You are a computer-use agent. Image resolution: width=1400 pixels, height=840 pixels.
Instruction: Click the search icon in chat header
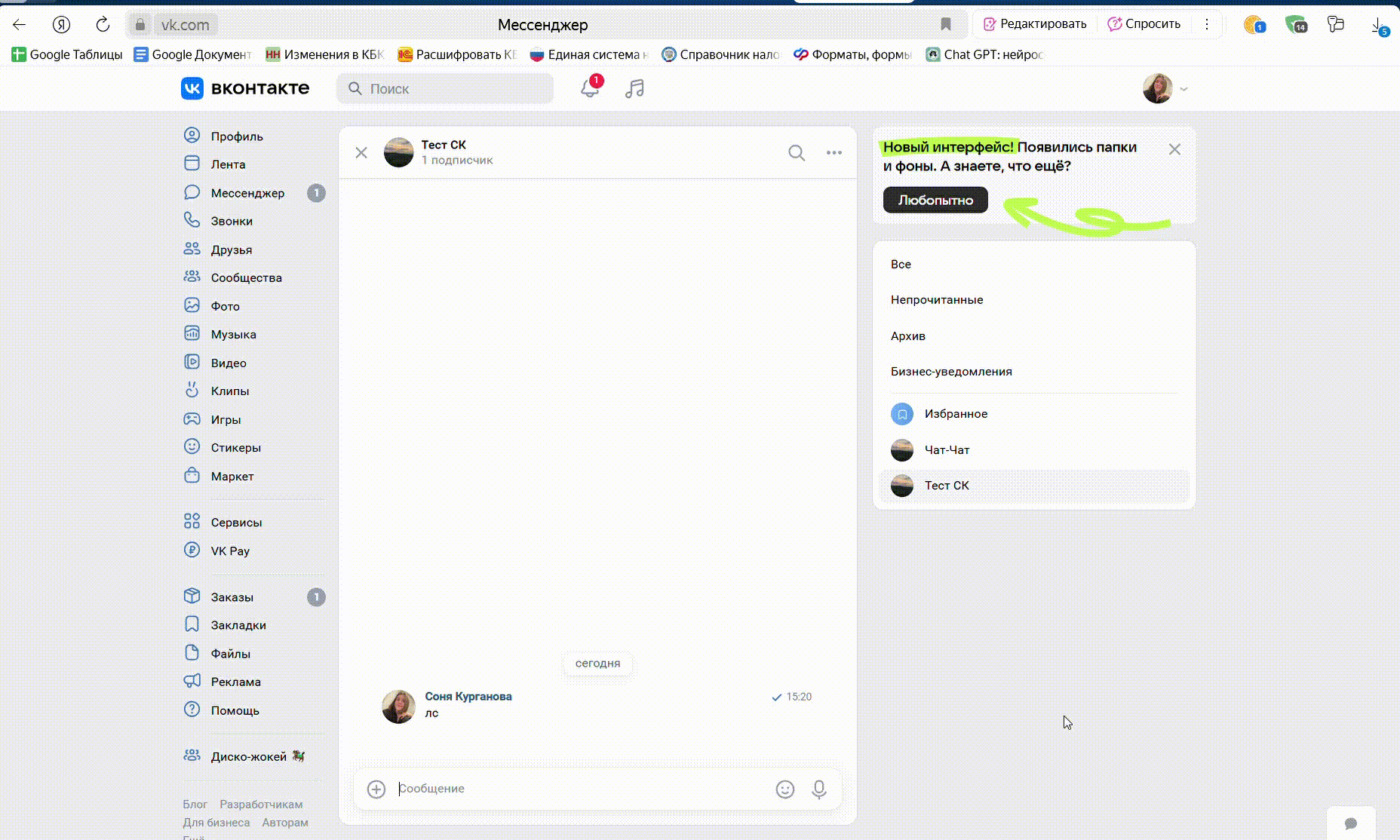pos(796,153)
